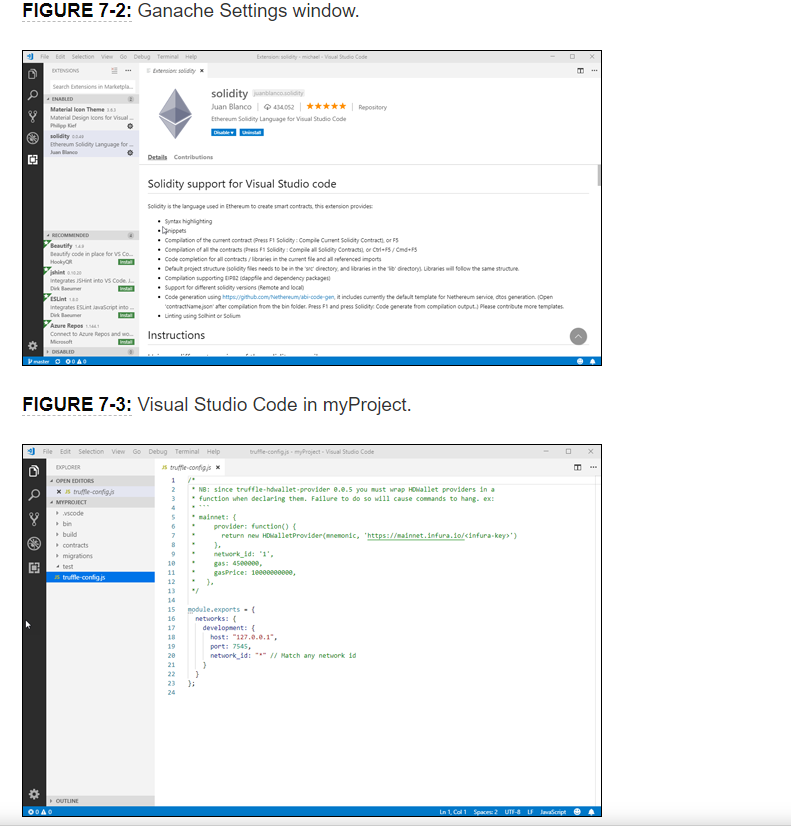
Task: Clear extensions search results icon in EXTENSIONS header
Action: coord(114,70)
